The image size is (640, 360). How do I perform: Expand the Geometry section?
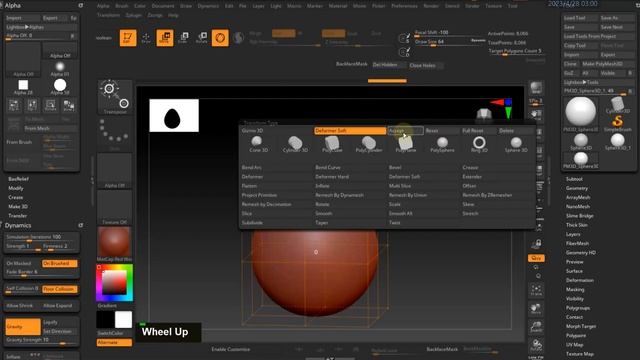click(x=577, y=188)
